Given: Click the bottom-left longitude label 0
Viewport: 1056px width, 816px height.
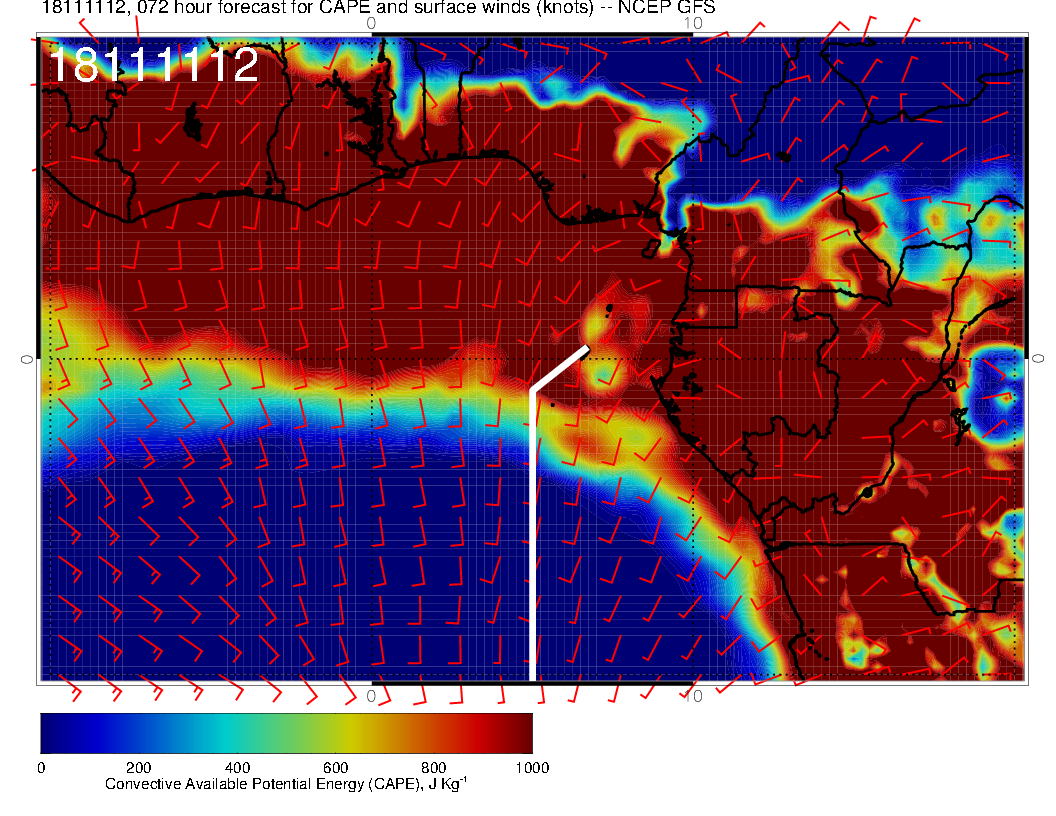Looking at the screenshot, I should [x=371, y=695].
